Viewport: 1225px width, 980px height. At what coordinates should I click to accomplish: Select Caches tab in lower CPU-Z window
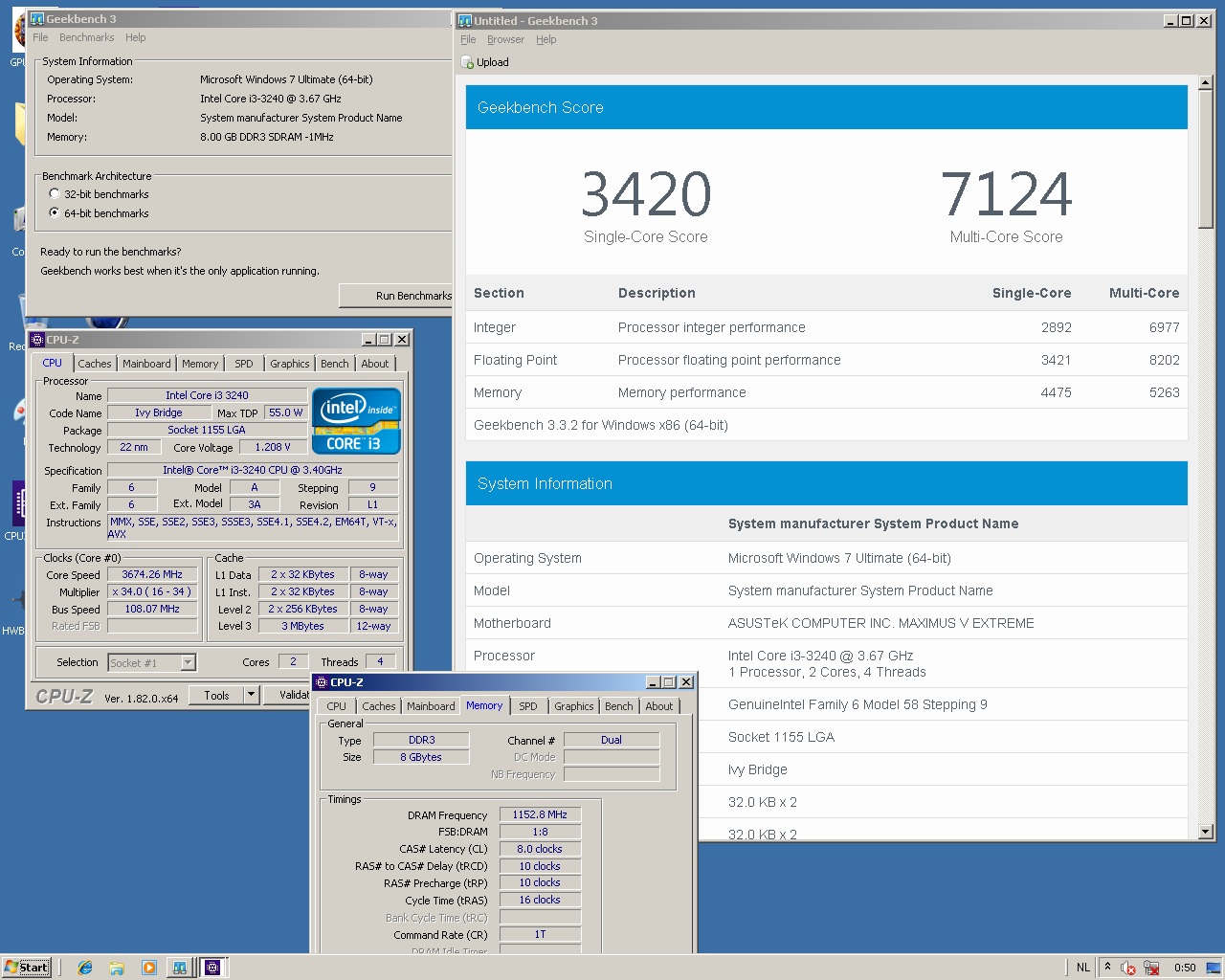[379, 706]
